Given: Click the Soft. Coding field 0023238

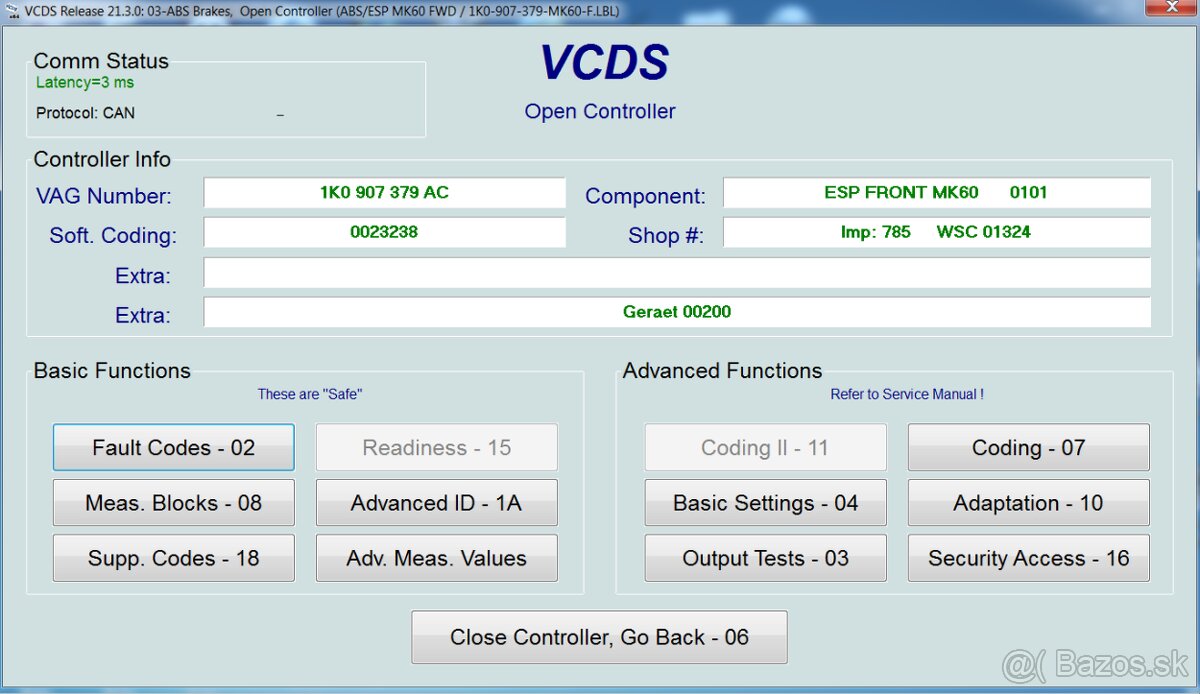Looking at the screenshot, I should 384,232.
